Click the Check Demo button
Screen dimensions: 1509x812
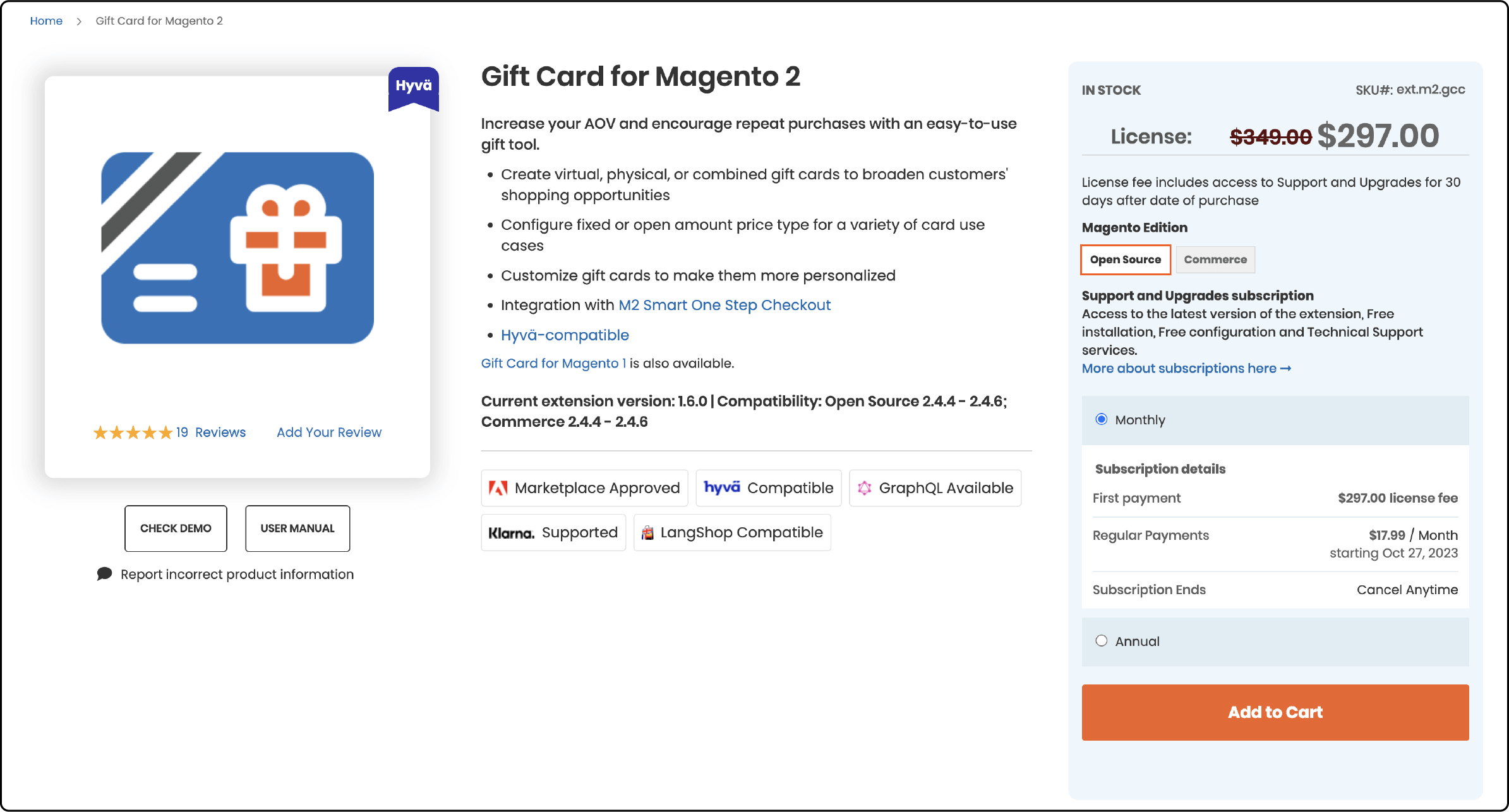(x=175, y=528)
